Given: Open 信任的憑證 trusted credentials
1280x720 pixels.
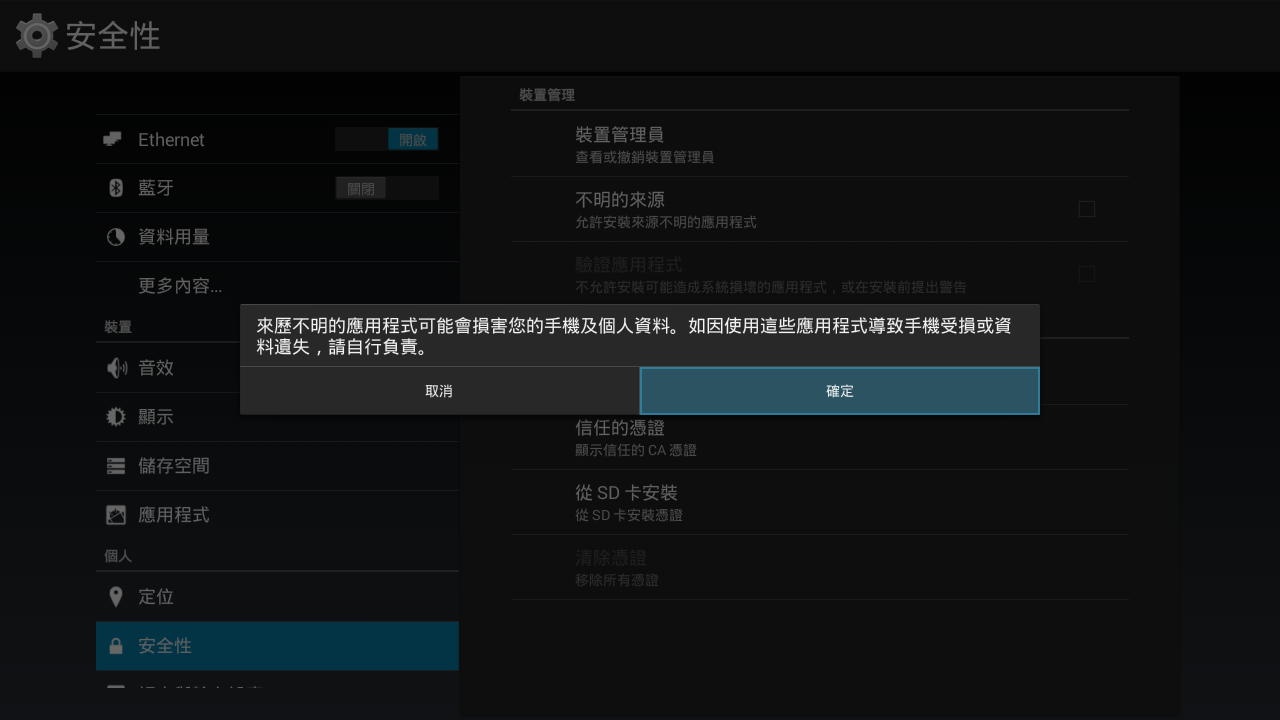Looking at the screenshot, I should pos(820,437).
